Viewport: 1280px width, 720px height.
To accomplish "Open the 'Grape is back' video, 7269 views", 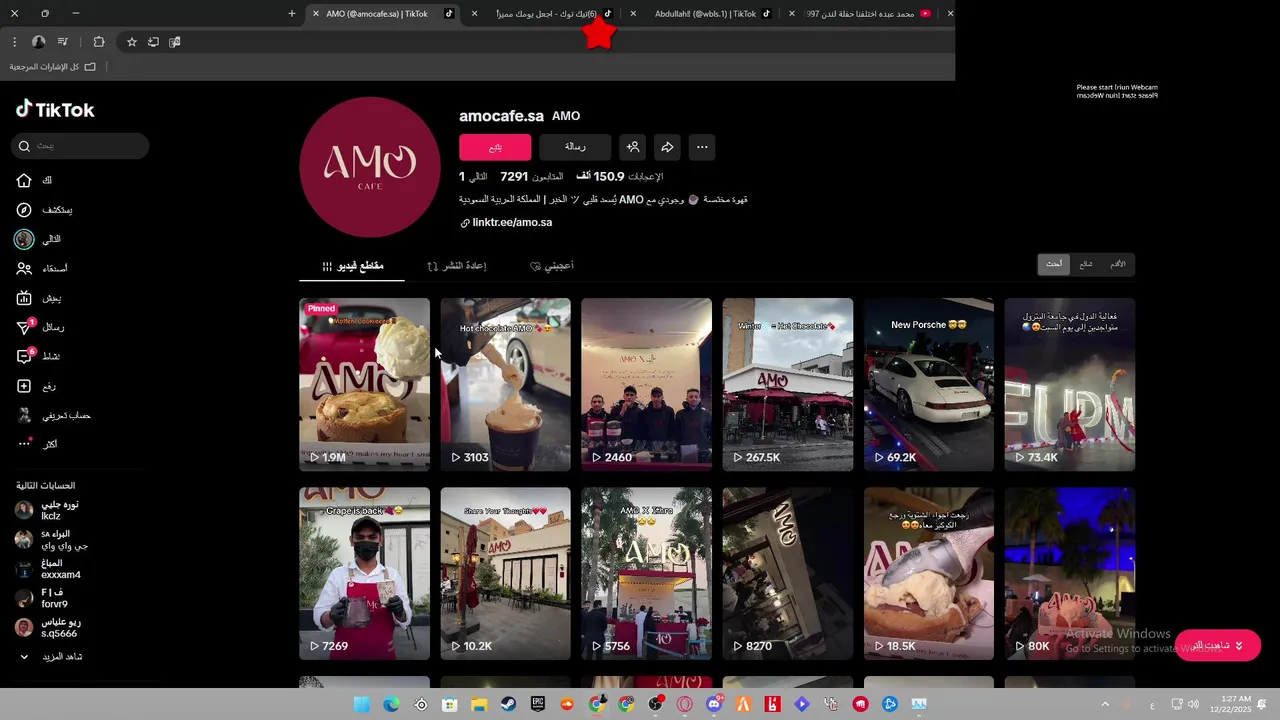I will coord(364,574).
